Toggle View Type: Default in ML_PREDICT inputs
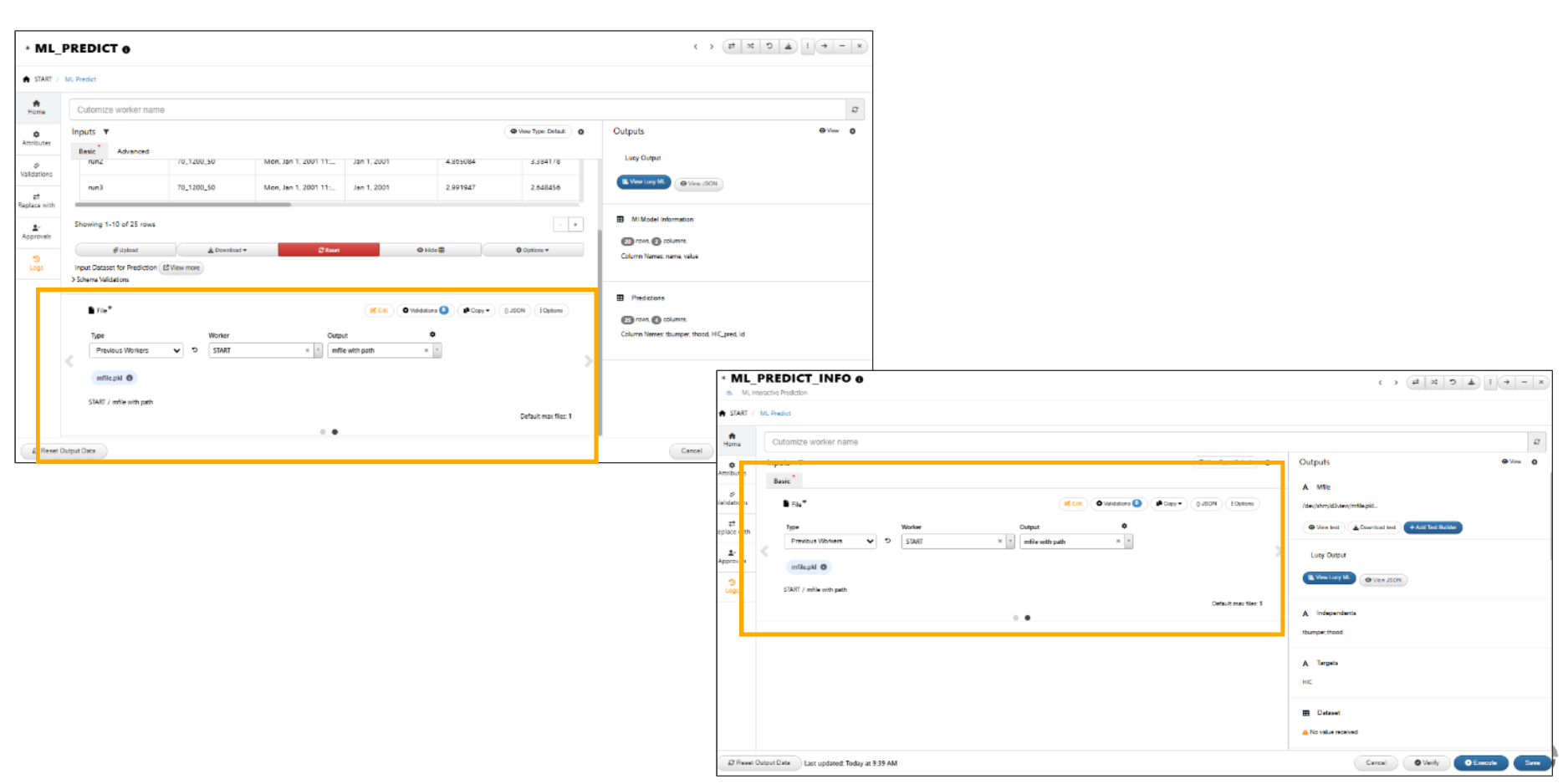Screen dimensions: 1568x784 click(x=538, y=131)
